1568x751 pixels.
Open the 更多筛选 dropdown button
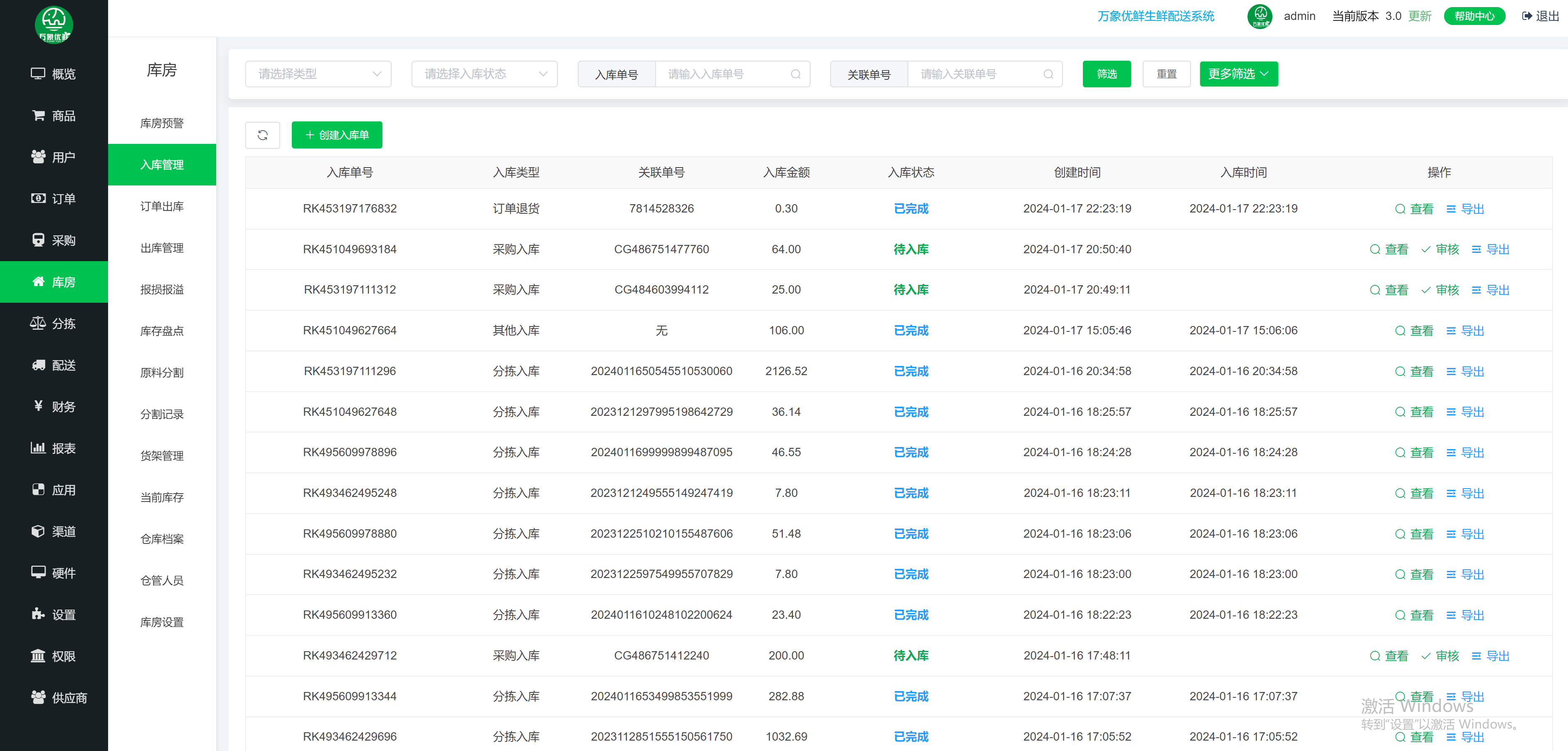1238,74
